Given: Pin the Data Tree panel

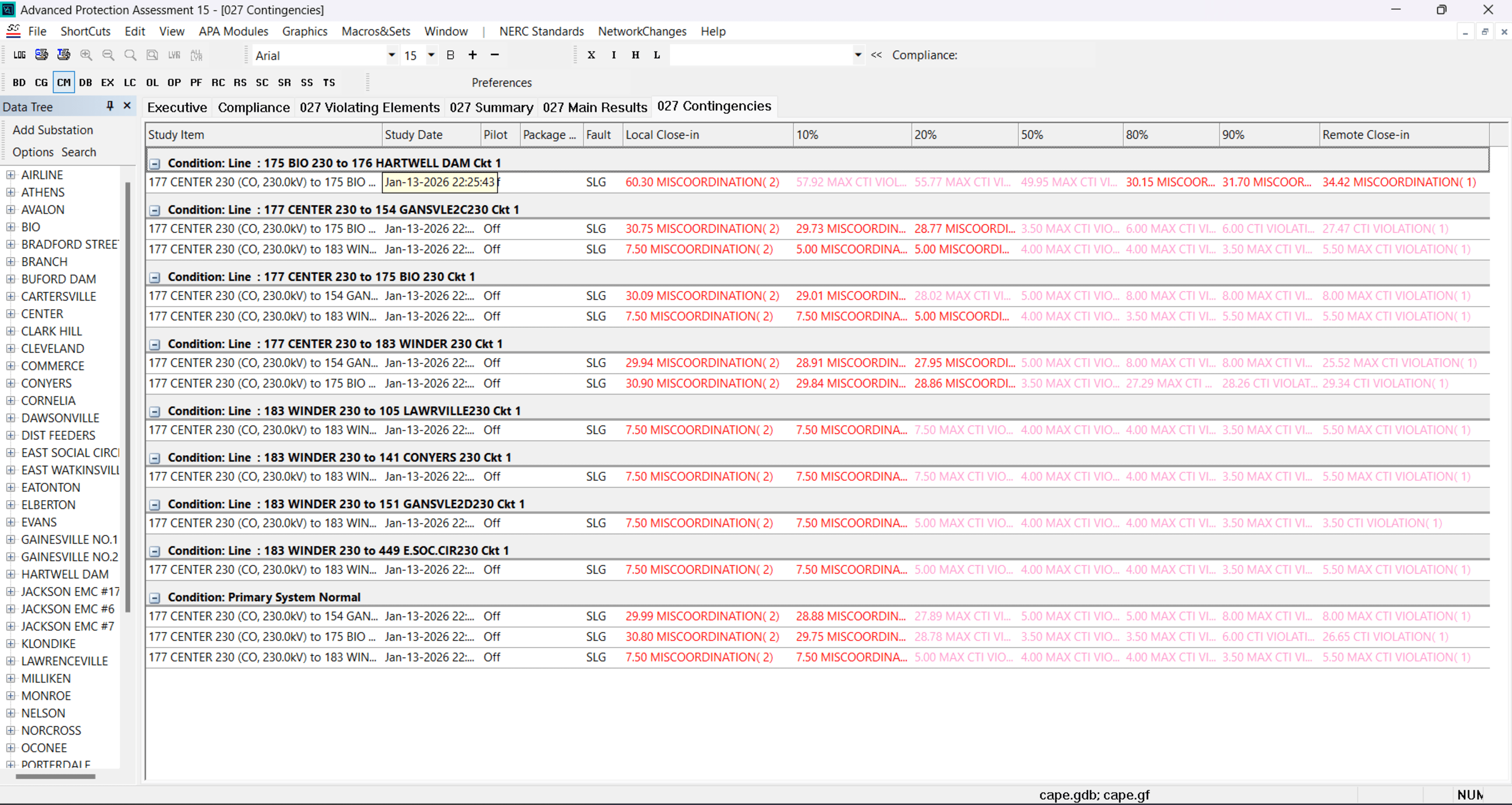Looking at the screenshot, I should [110, 106].
